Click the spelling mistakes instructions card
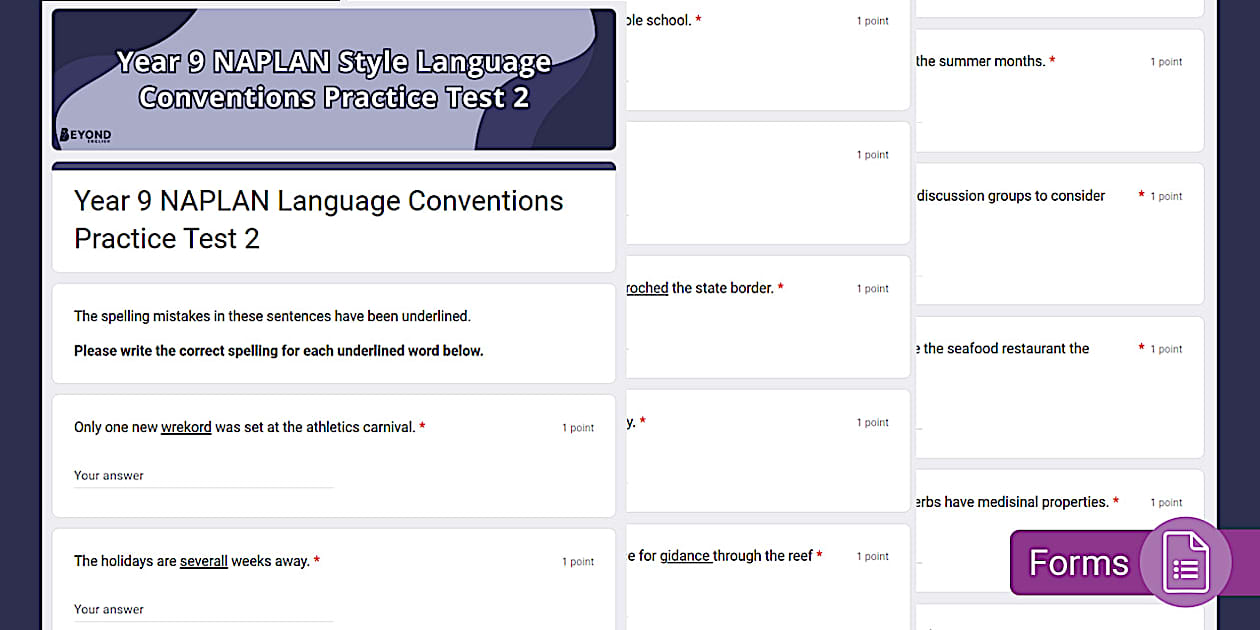1260x630 pixels. (334, 333)
